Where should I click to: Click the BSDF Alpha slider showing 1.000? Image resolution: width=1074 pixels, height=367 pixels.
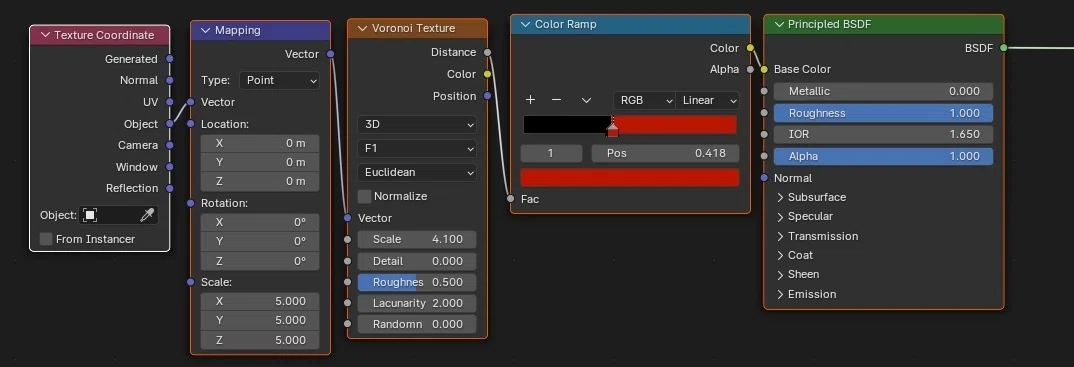click(x=883, y=156)
